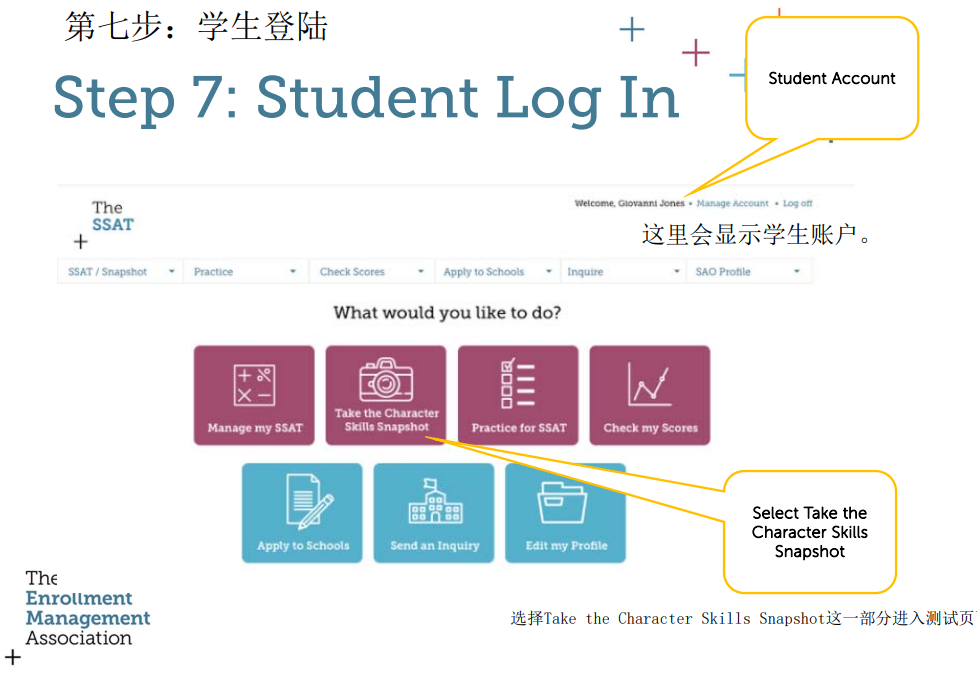977x676 pixels.
Task: Expand the Practice menu dropdown arrow
Action: point(293,271)
